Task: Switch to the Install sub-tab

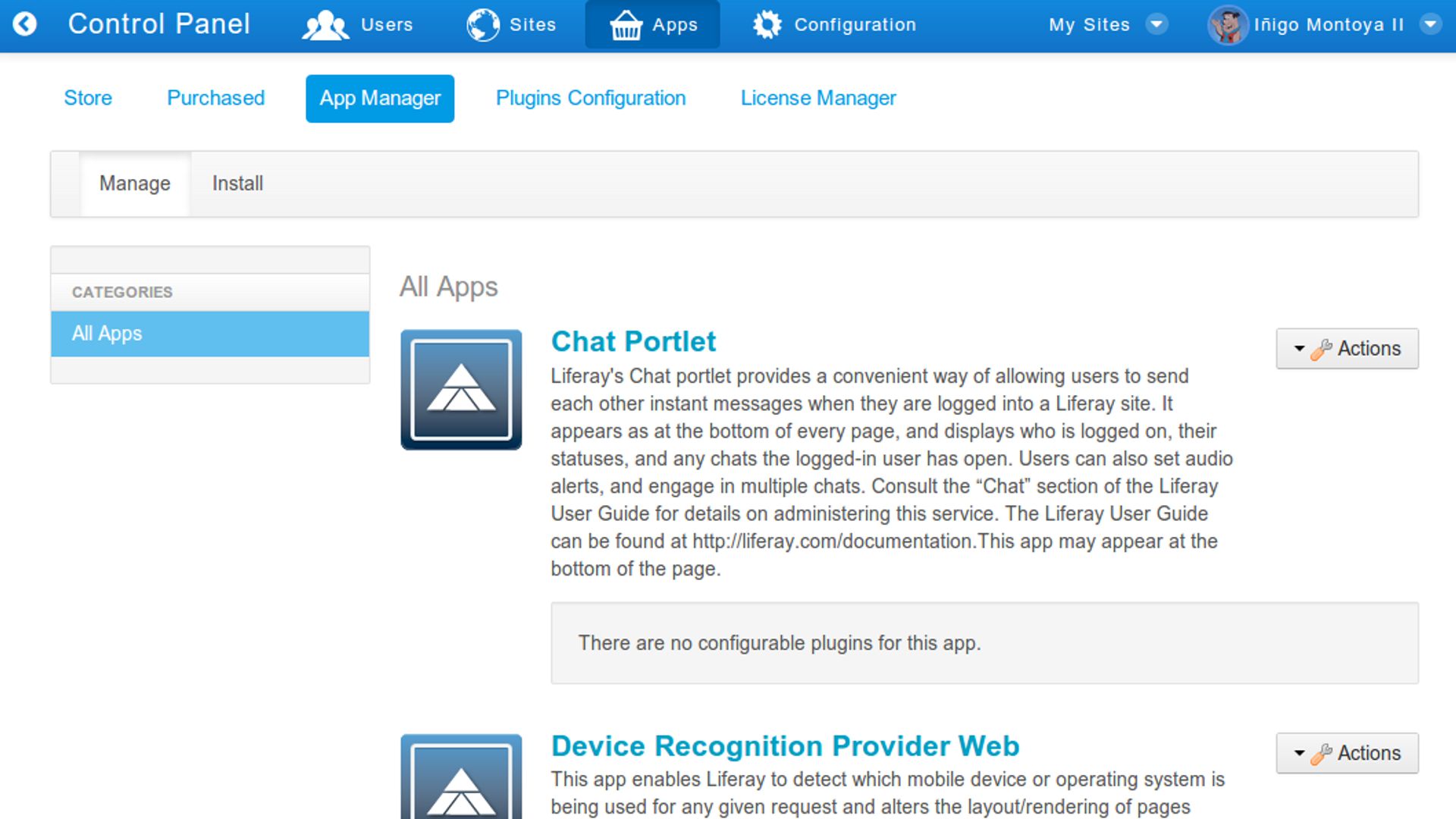Action: [x=237, y=184]
